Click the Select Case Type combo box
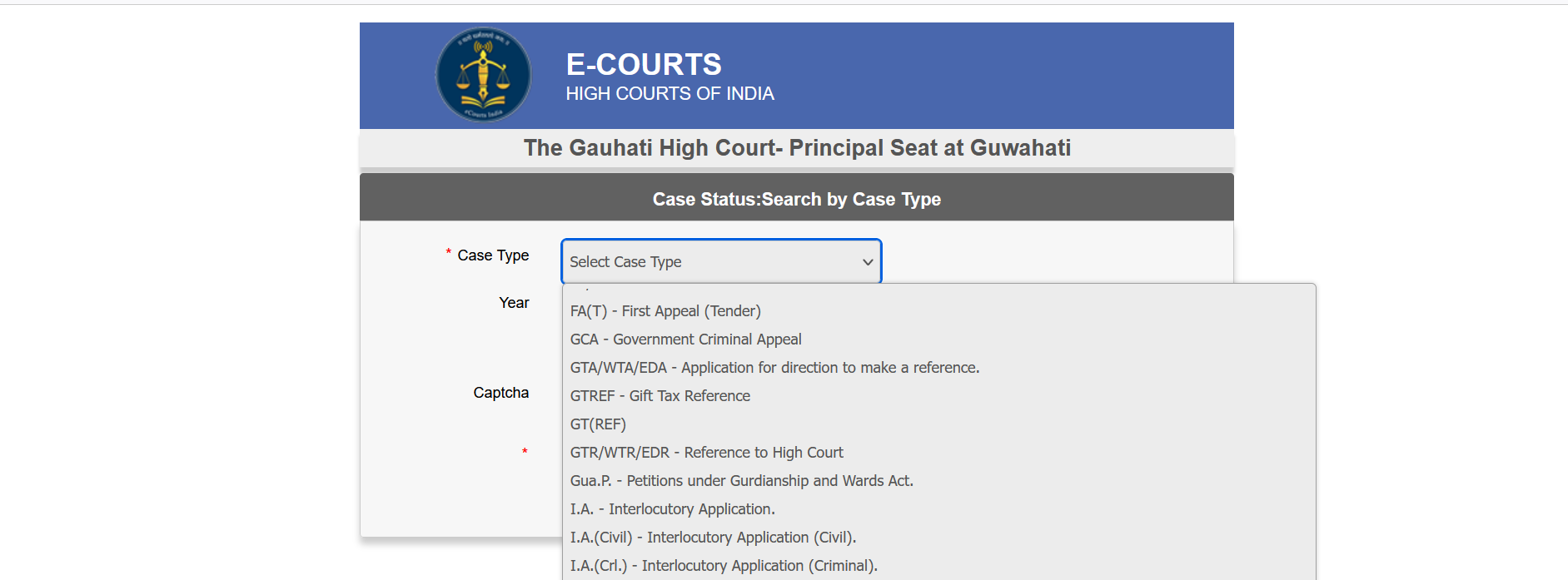The image size is (1568, 580). click(x=720, y=262)
